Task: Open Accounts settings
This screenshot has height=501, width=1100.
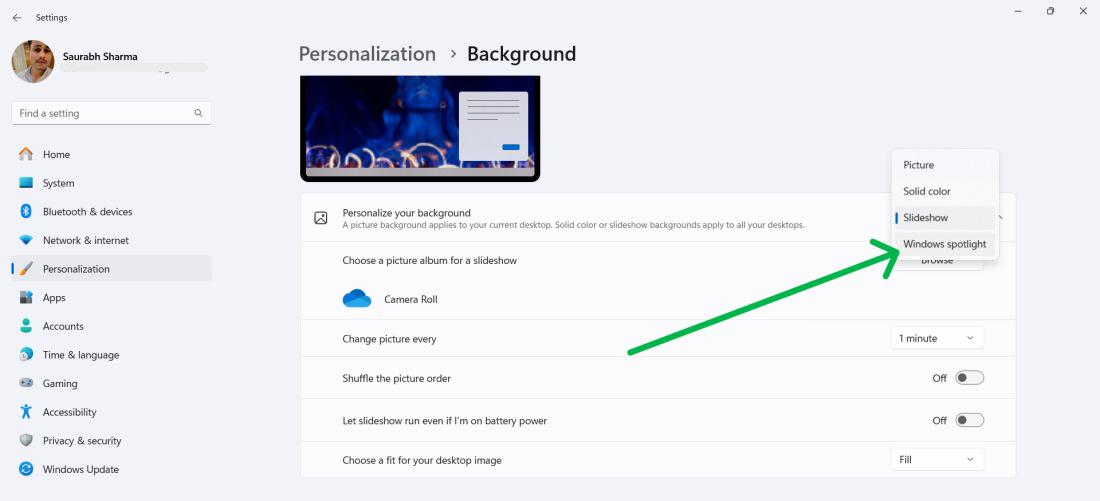Action: (112, 326)
